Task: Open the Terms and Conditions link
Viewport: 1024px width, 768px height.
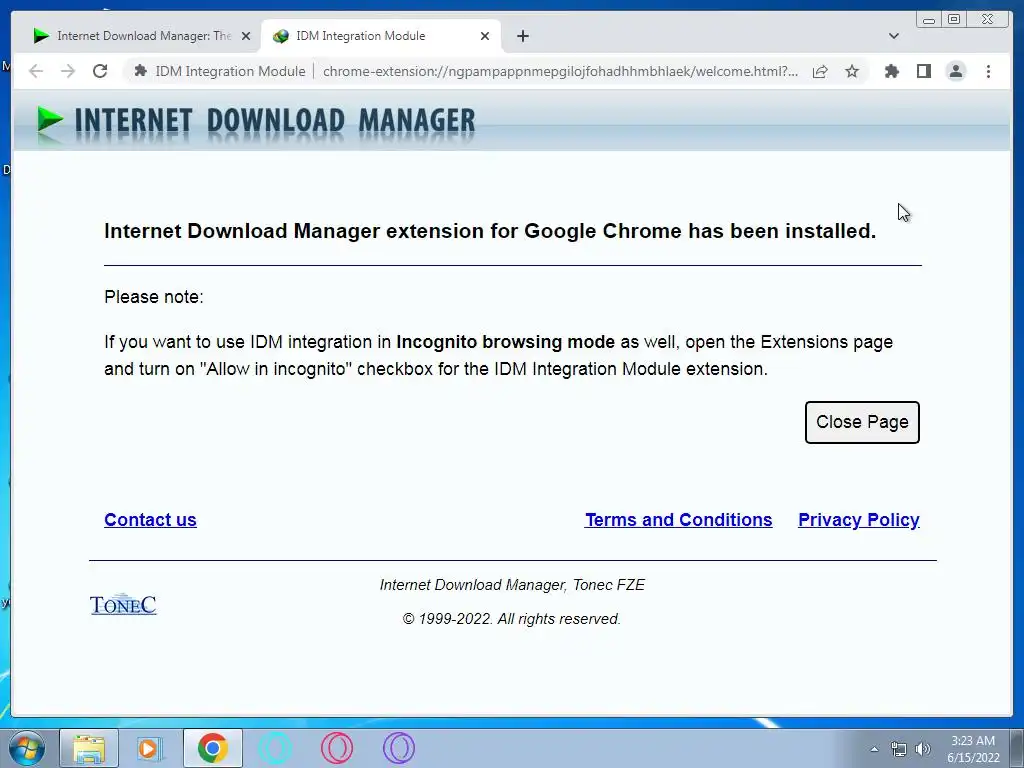Action: pyautogui.click(x=679, y=520)
